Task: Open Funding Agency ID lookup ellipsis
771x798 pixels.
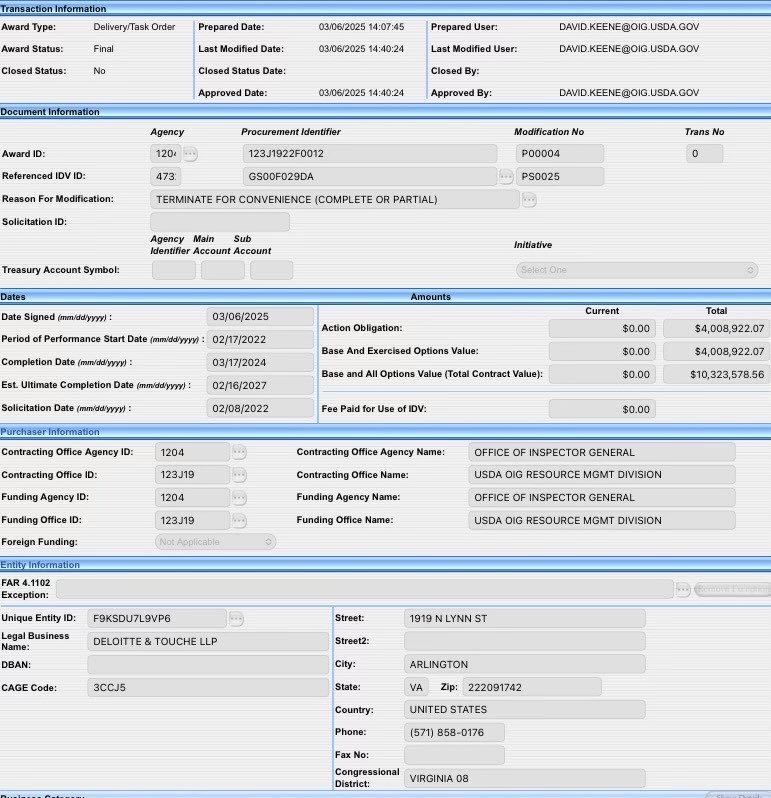Action: [239, 498]
